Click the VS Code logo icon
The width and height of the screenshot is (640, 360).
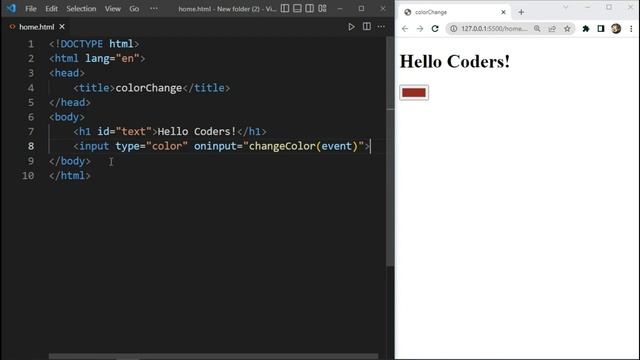tap(11, 8)
